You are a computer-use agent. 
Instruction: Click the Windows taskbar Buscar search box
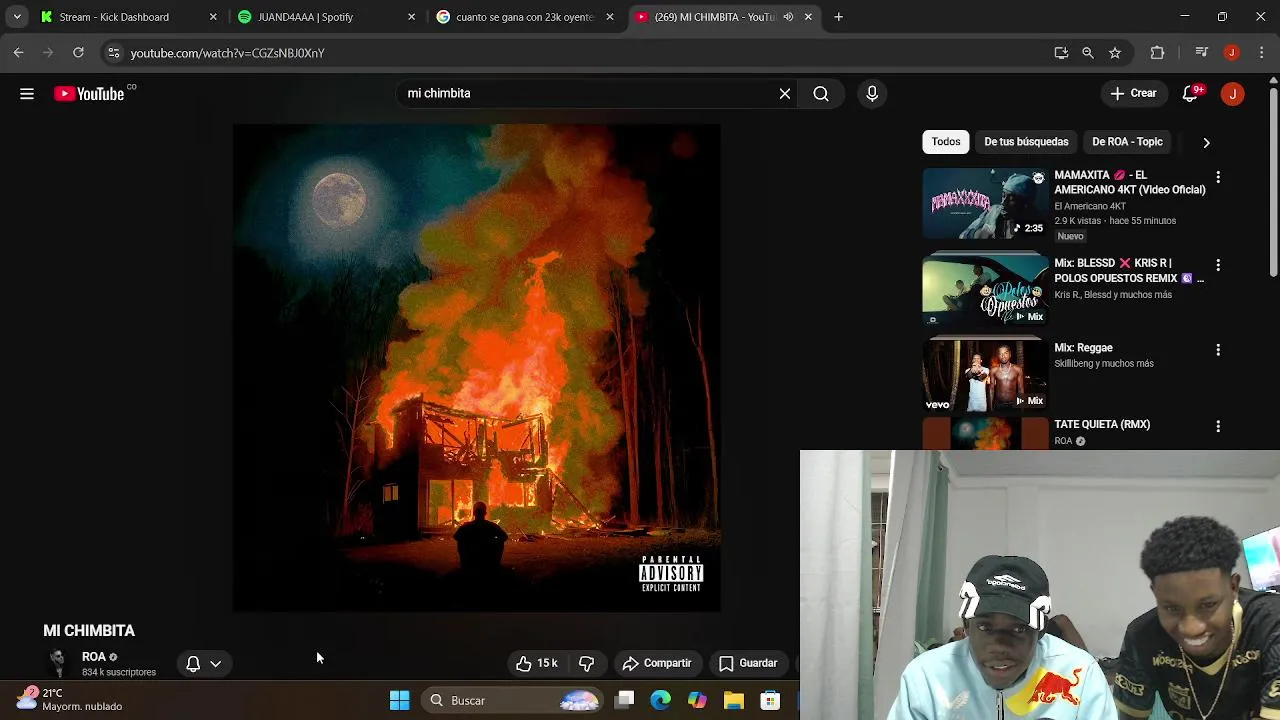(510, 700)
